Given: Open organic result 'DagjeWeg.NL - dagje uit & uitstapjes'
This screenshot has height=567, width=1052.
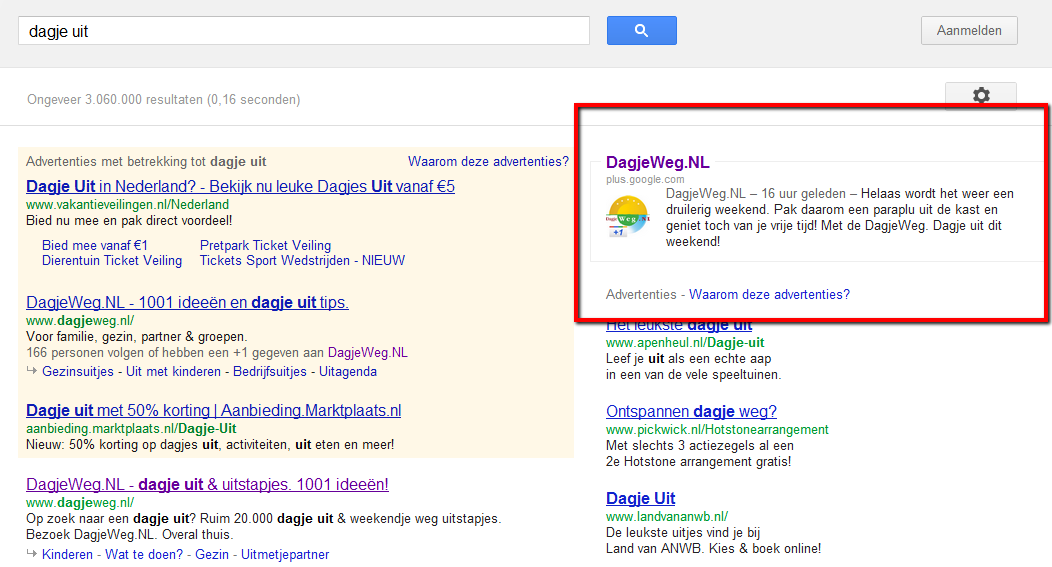Looking at the screenshot, I should (x=207, y=484).
